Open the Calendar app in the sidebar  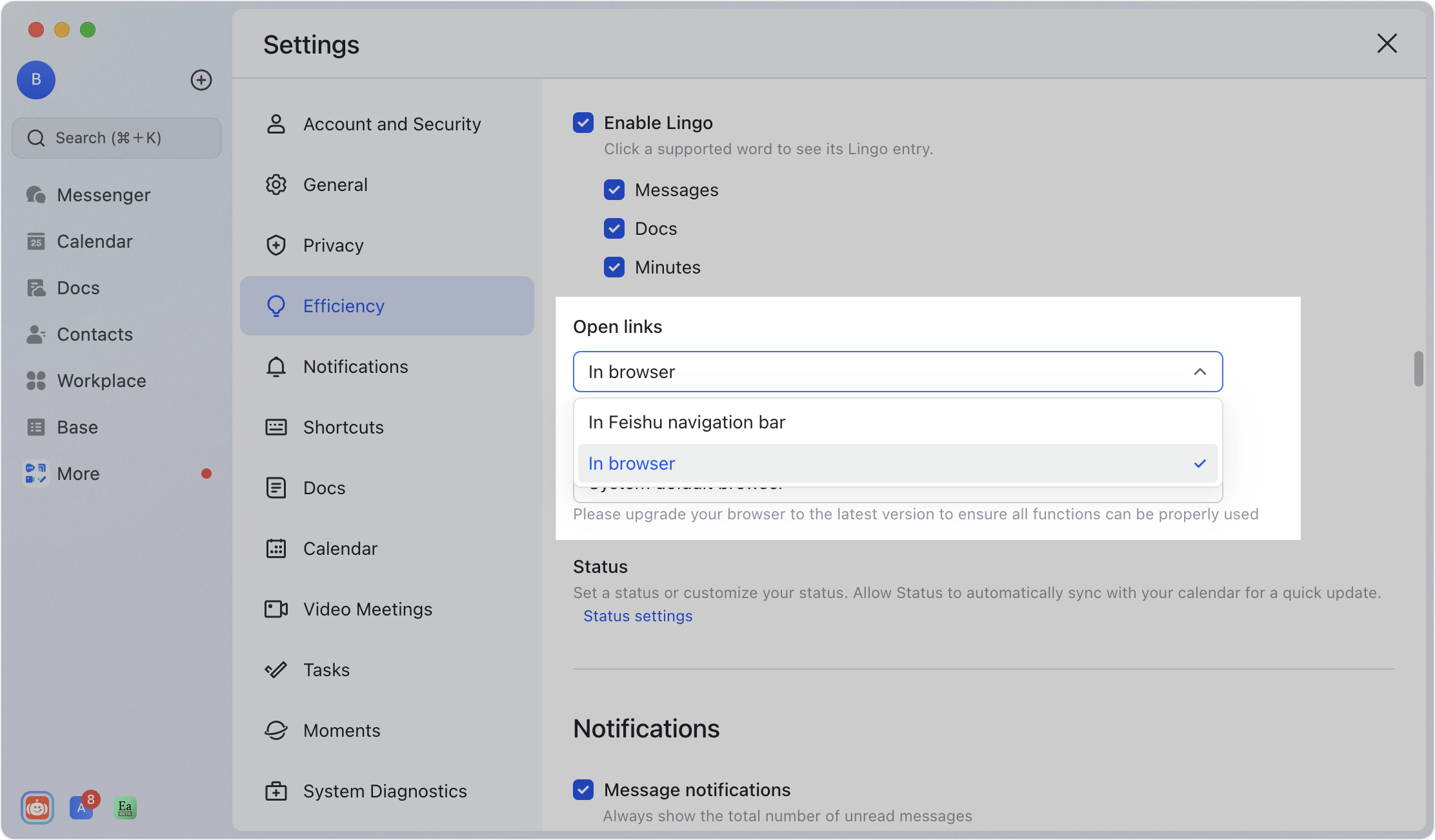[x=95, y=241]
